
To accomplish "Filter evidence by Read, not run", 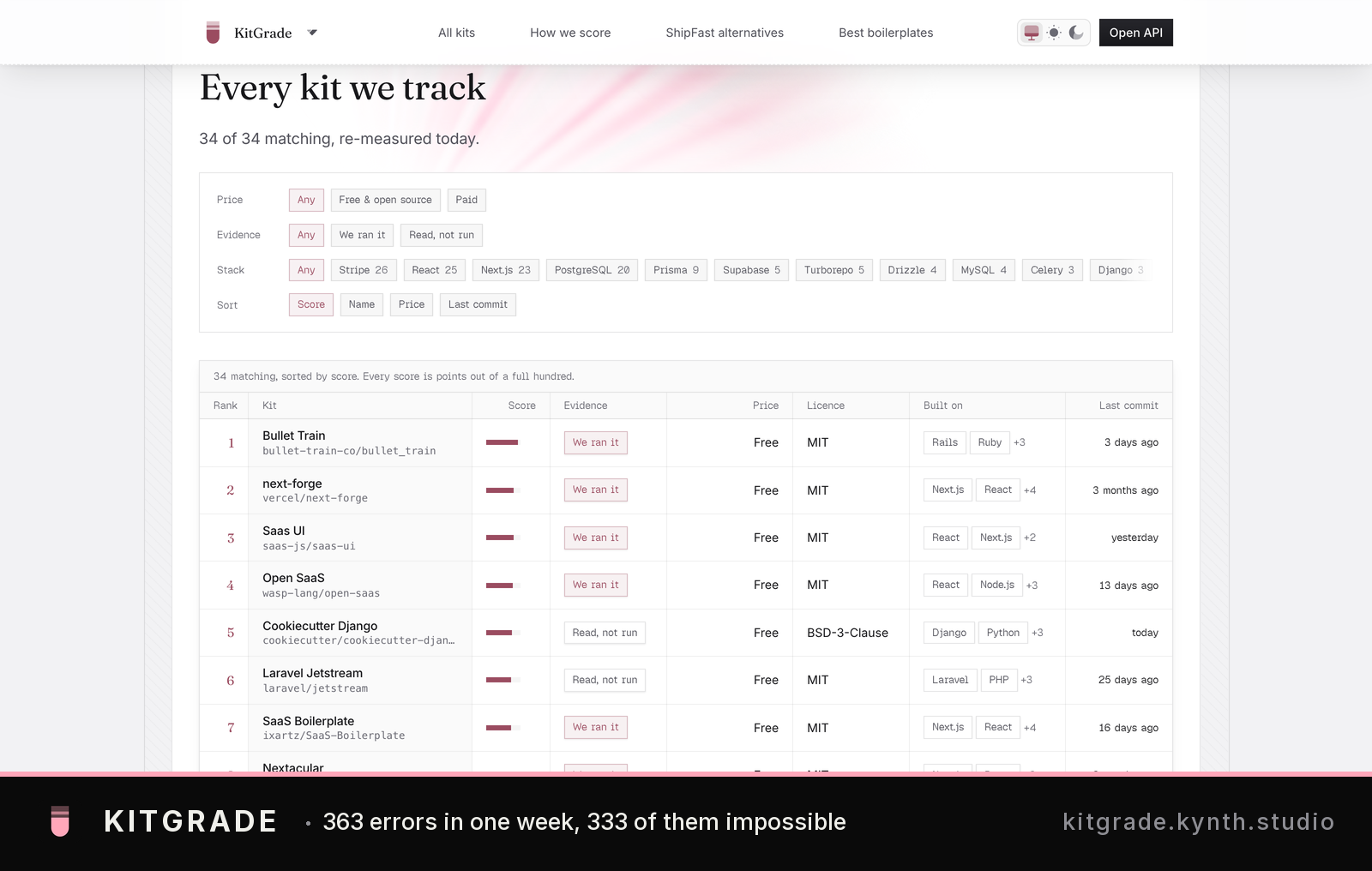I will coord(442,235).
